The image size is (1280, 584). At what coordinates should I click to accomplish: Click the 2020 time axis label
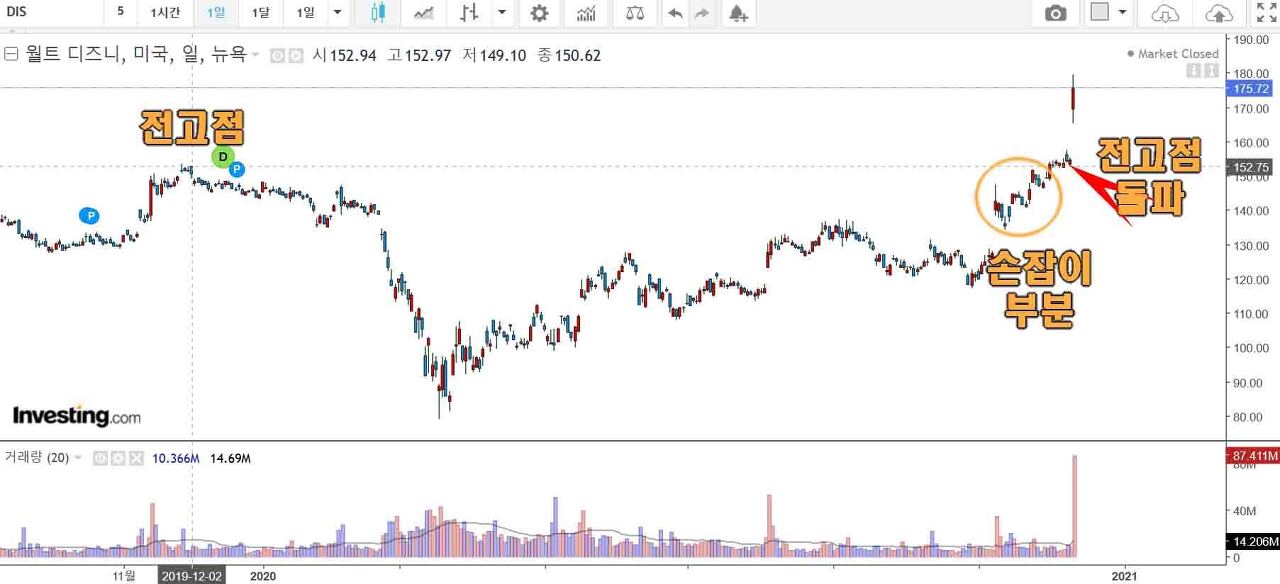coord(262,575)
